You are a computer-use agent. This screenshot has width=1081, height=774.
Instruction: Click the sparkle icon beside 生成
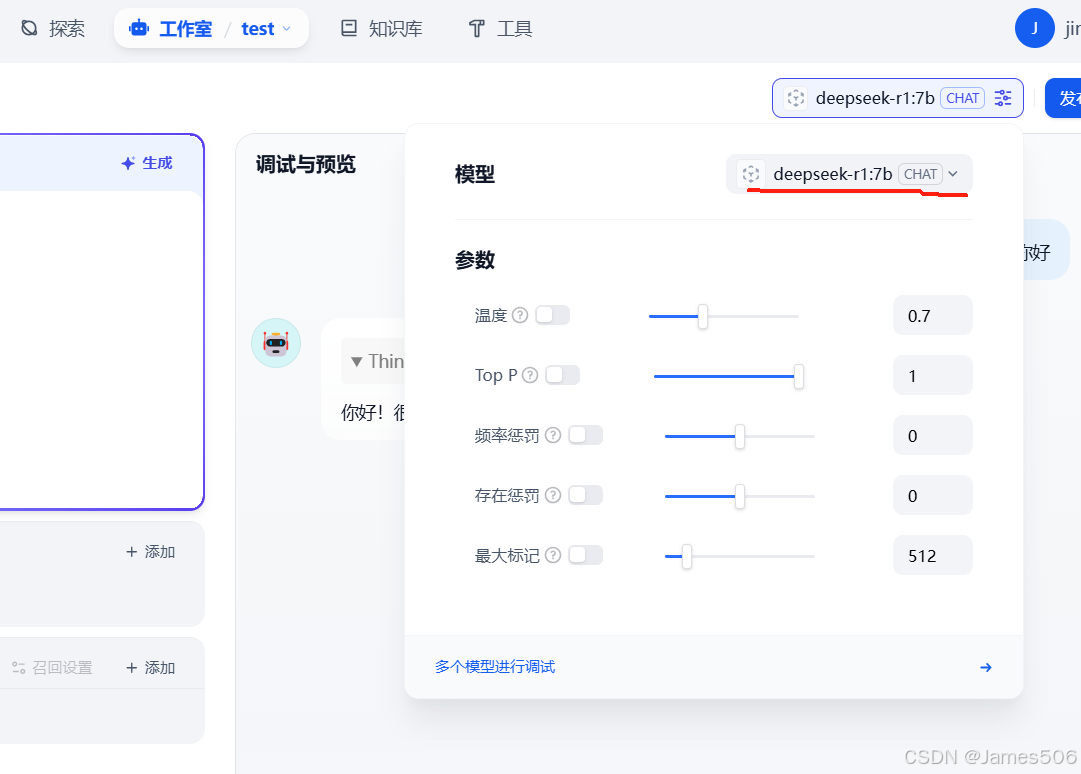point(128,163)
